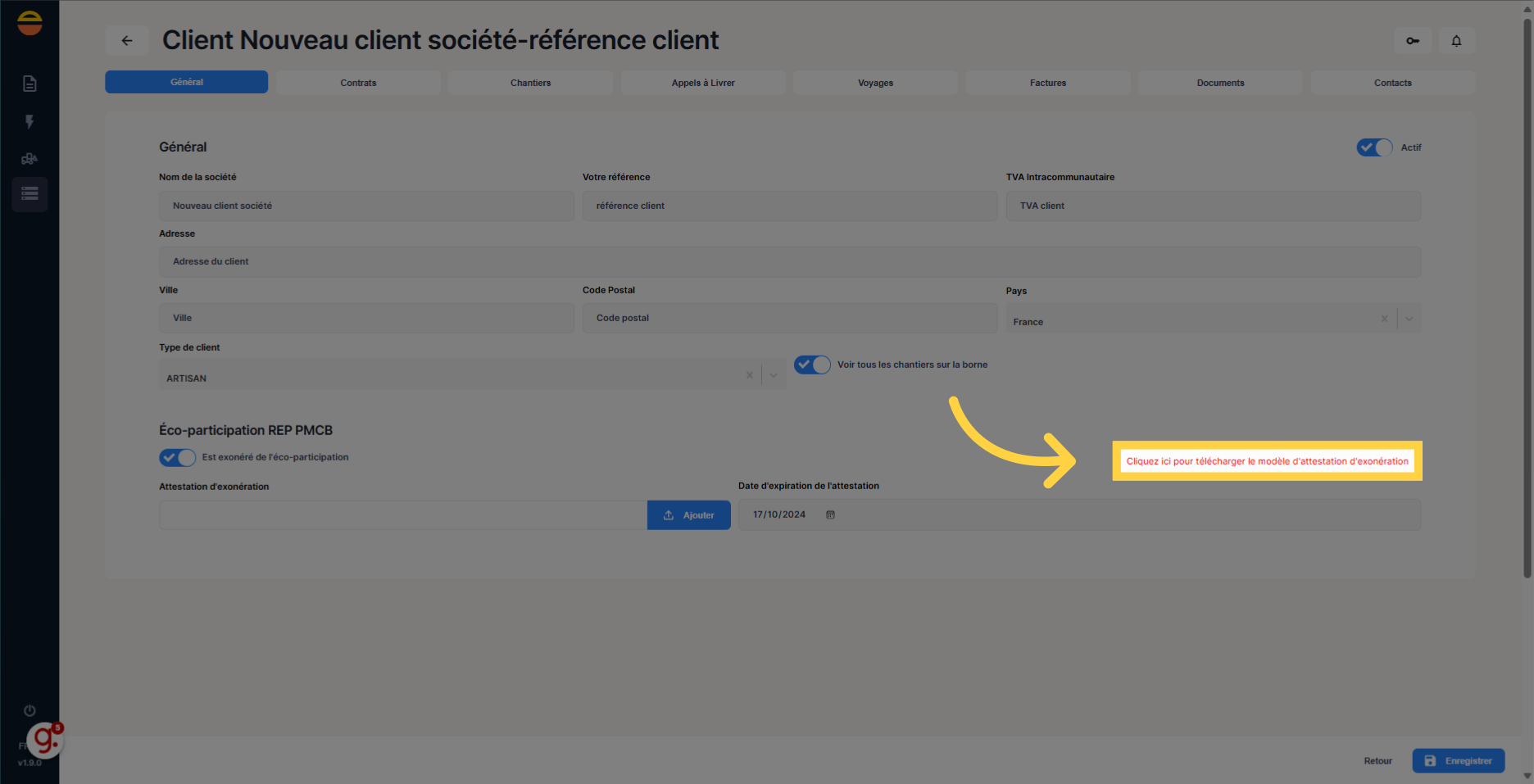This screenshot has height=784, width=1534.
Task: Click the Adresse du client input field
Action: 789,262
